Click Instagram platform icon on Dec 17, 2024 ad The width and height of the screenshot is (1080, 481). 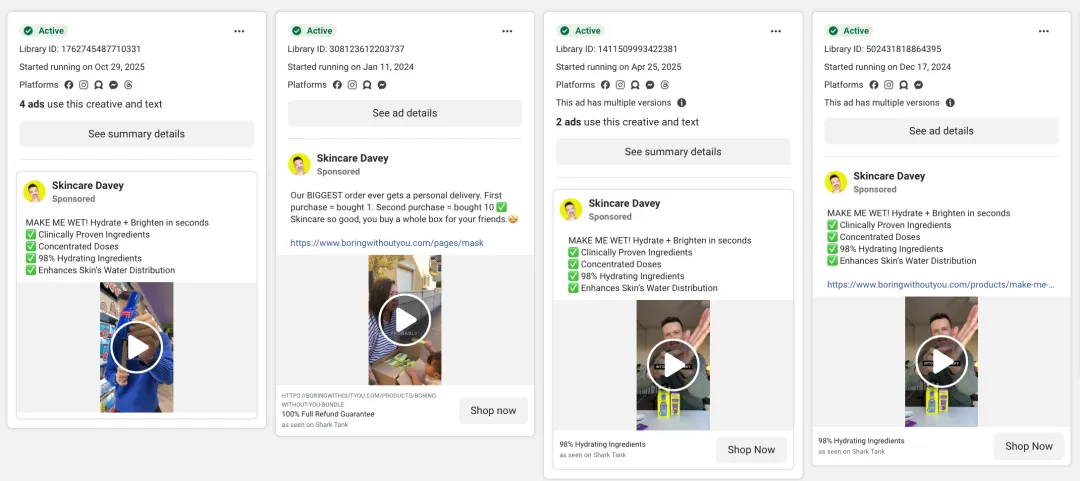tap(889, 85)
